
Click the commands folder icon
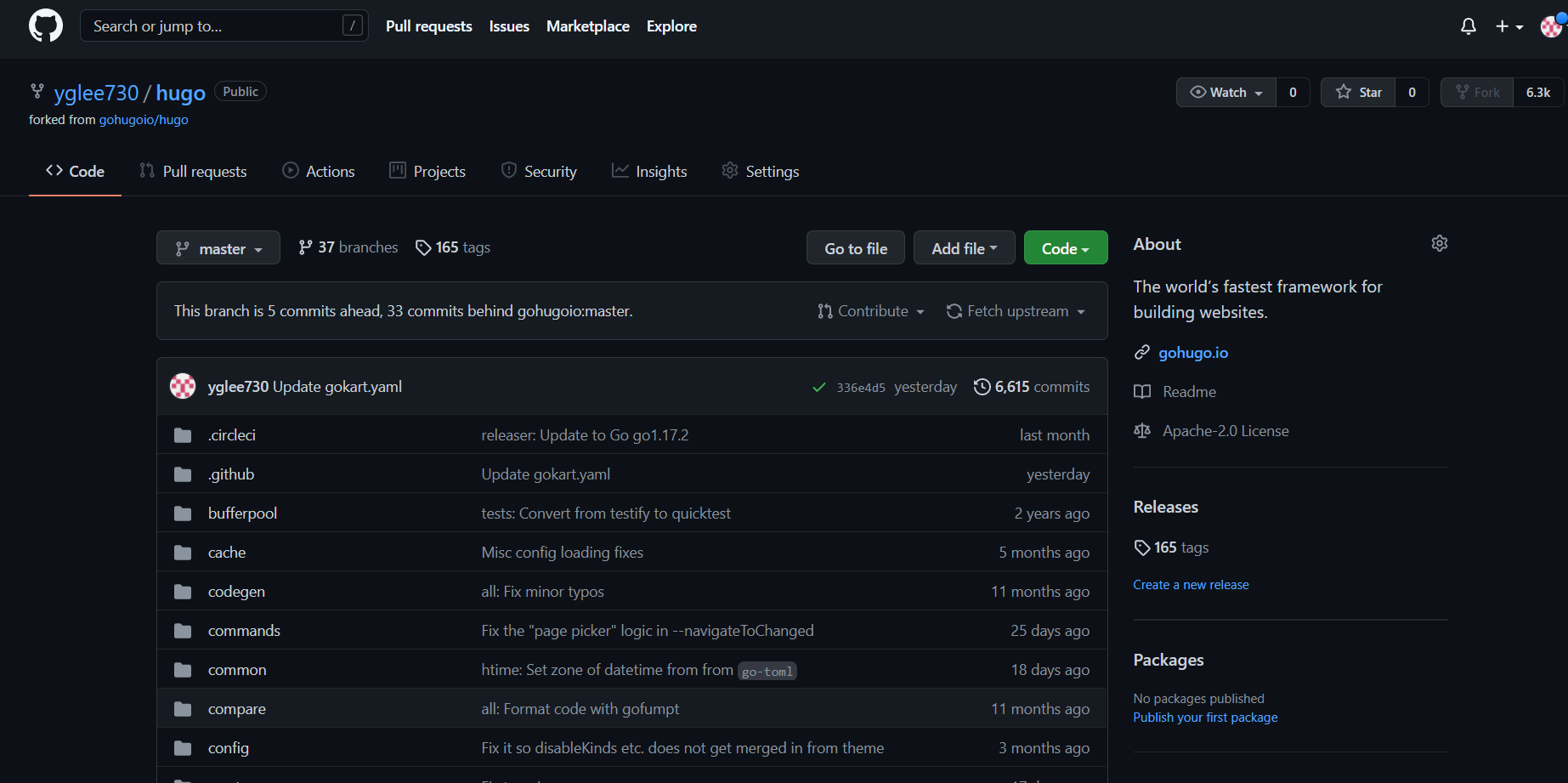183,631
